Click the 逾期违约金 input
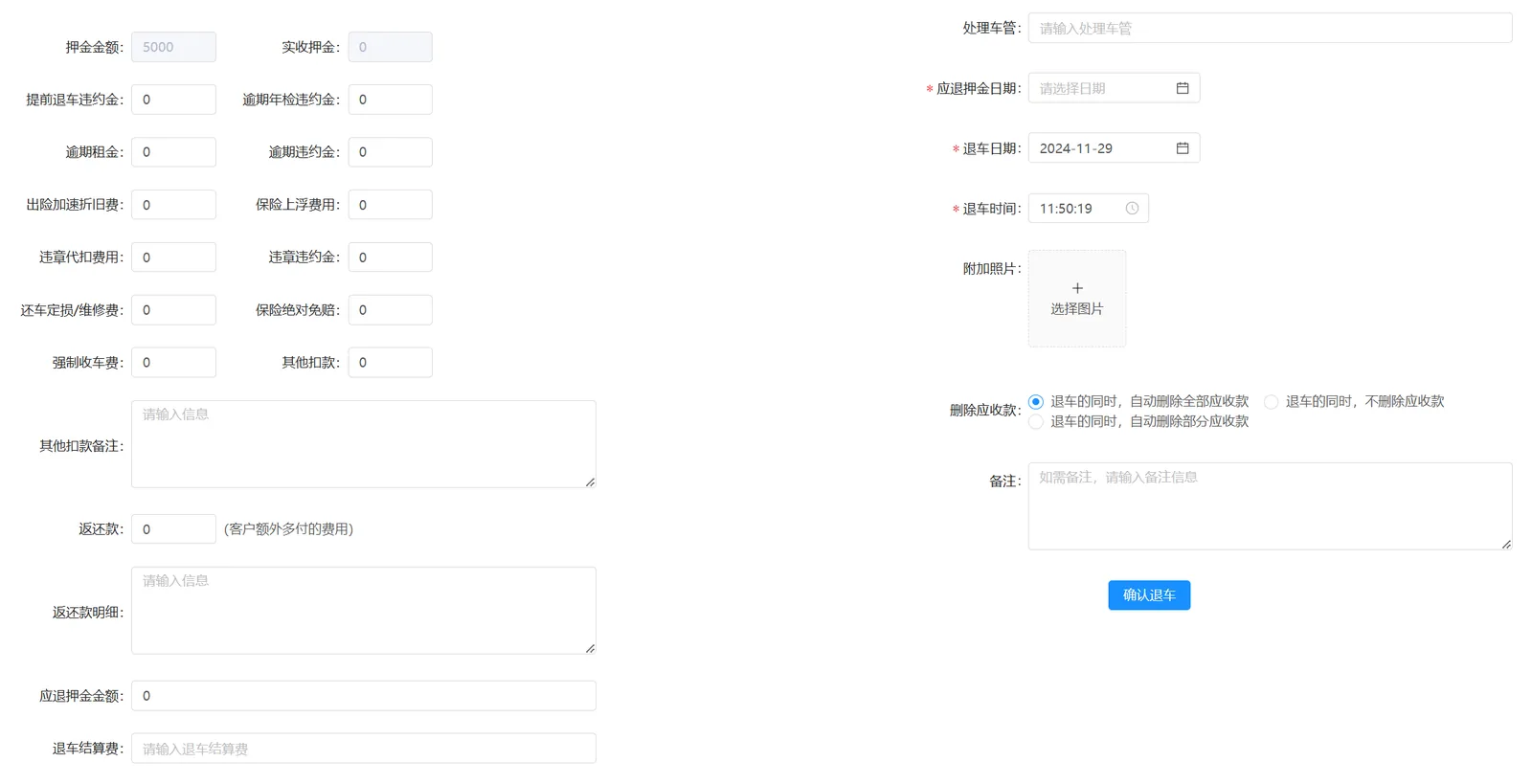Image resolution: width=1532 pixels, height=784 pixels. point(390,152)
